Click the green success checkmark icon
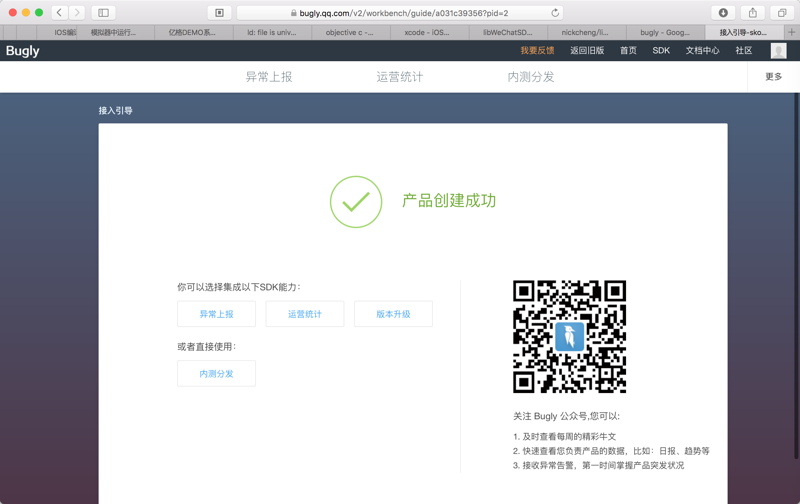 [x=356, y=202]
